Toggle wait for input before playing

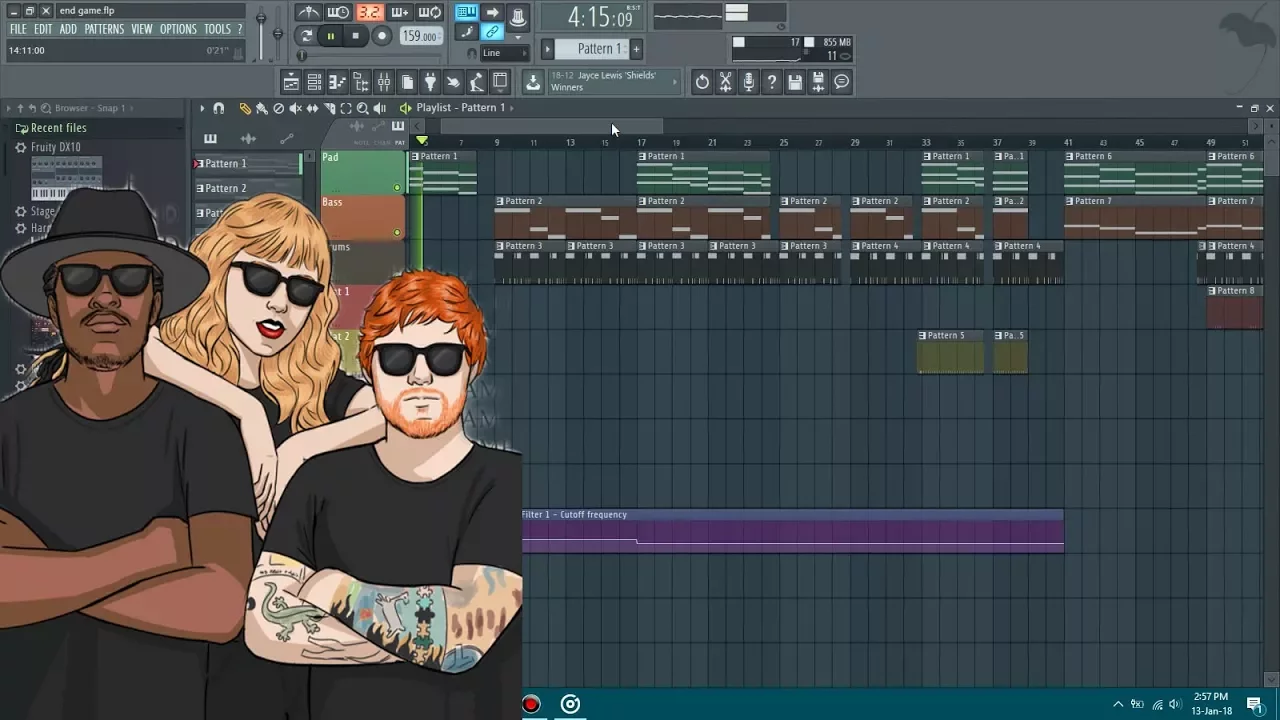click(x=339, y=13)
